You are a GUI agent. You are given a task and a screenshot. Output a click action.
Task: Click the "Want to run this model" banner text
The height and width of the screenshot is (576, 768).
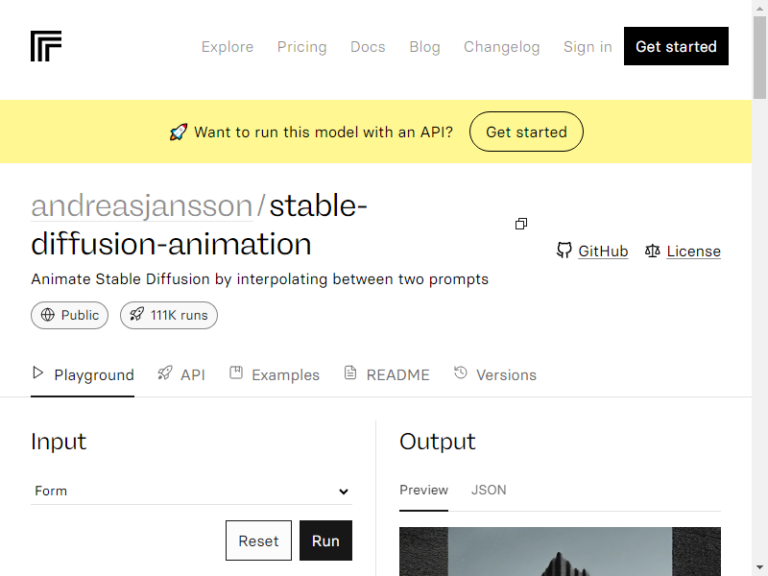(323, 132)
